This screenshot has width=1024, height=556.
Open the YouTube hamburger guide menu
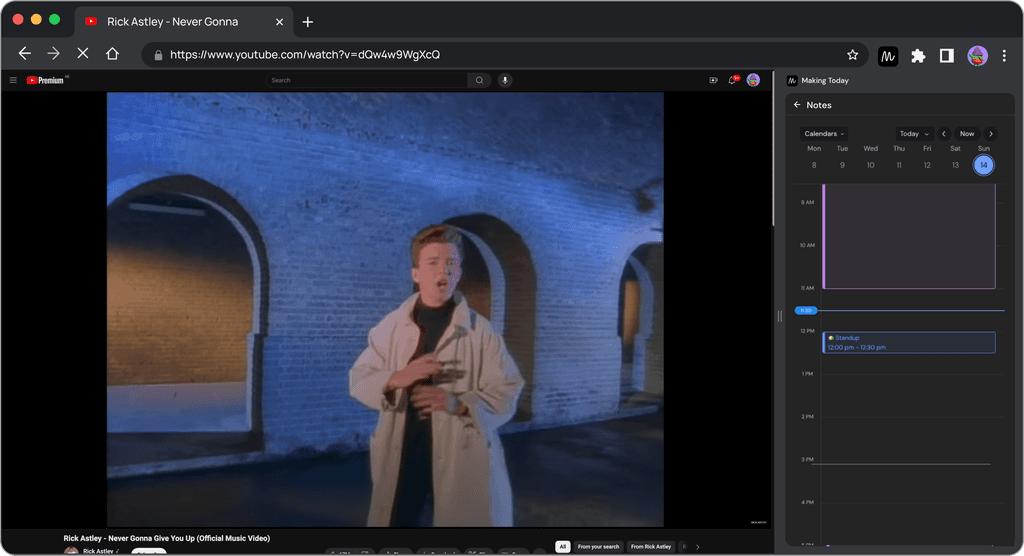tap(13, 80)
